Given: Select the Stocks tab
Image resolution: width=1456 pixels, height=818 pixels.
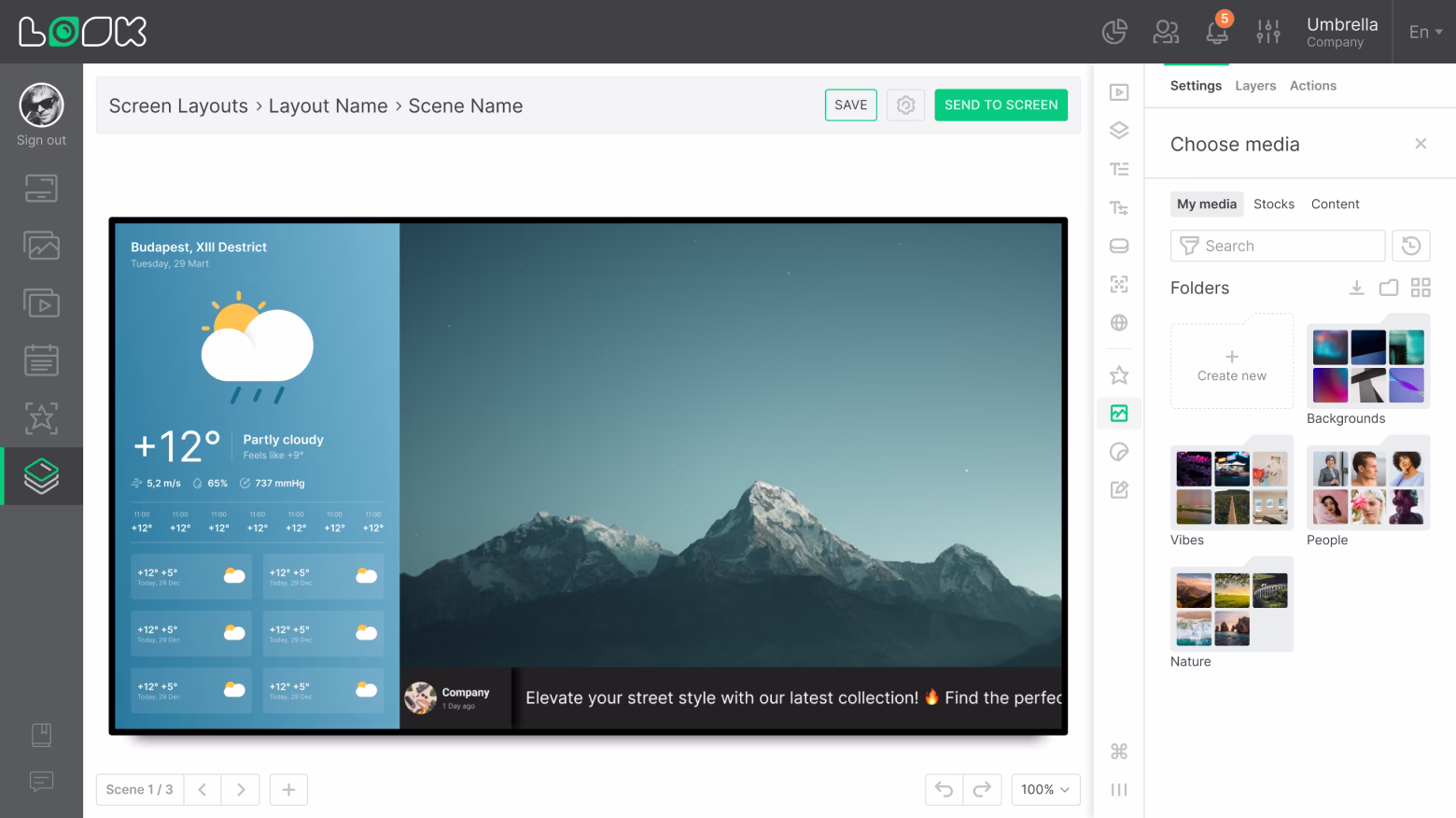Looking at the screenshot, I should pos(1274,204).
